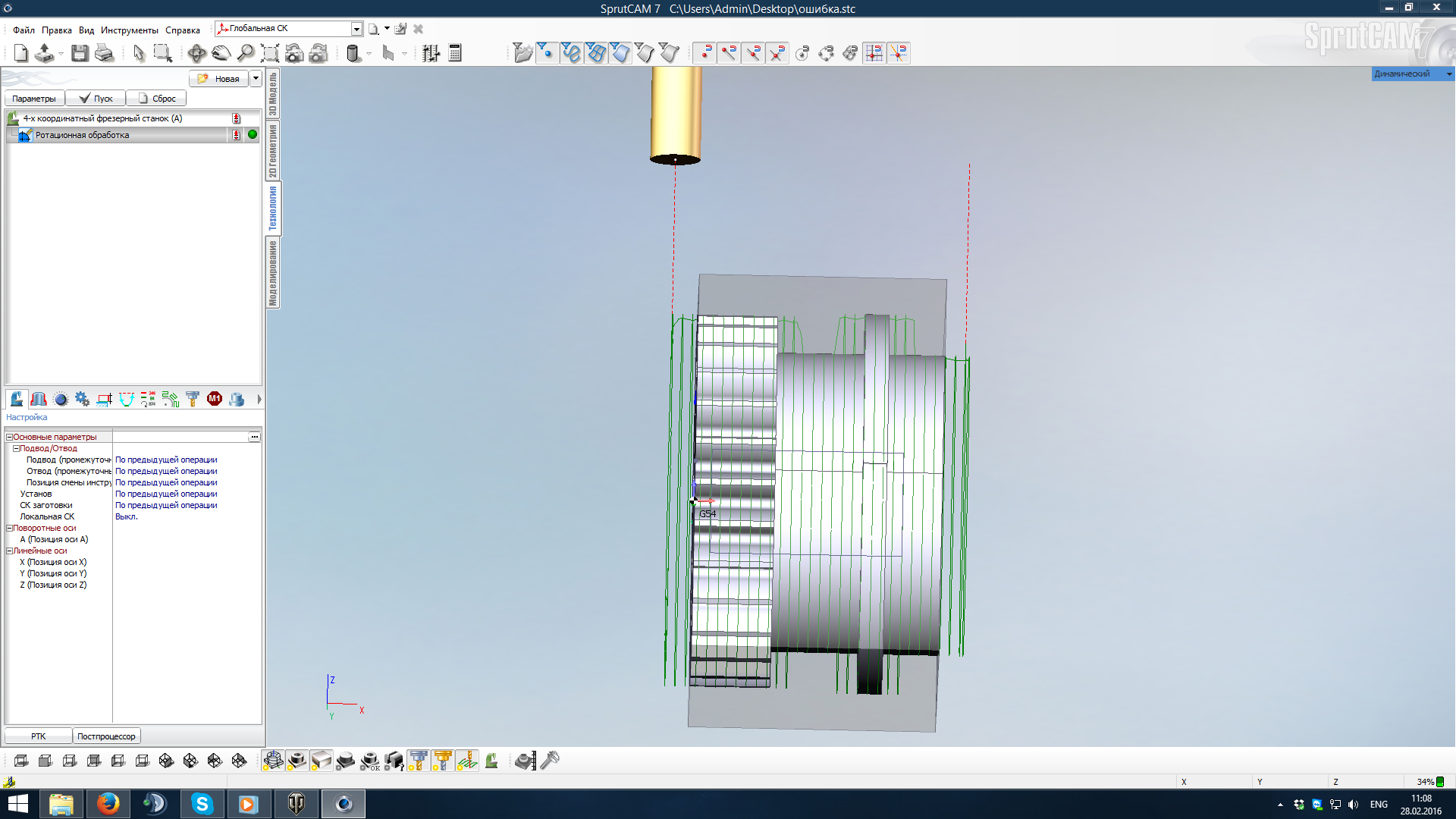Screen dimensions: 1456x819
Task: Switch to the 3D Модель vertical tab
Action: pyautogui.click(x=273, y=93)
